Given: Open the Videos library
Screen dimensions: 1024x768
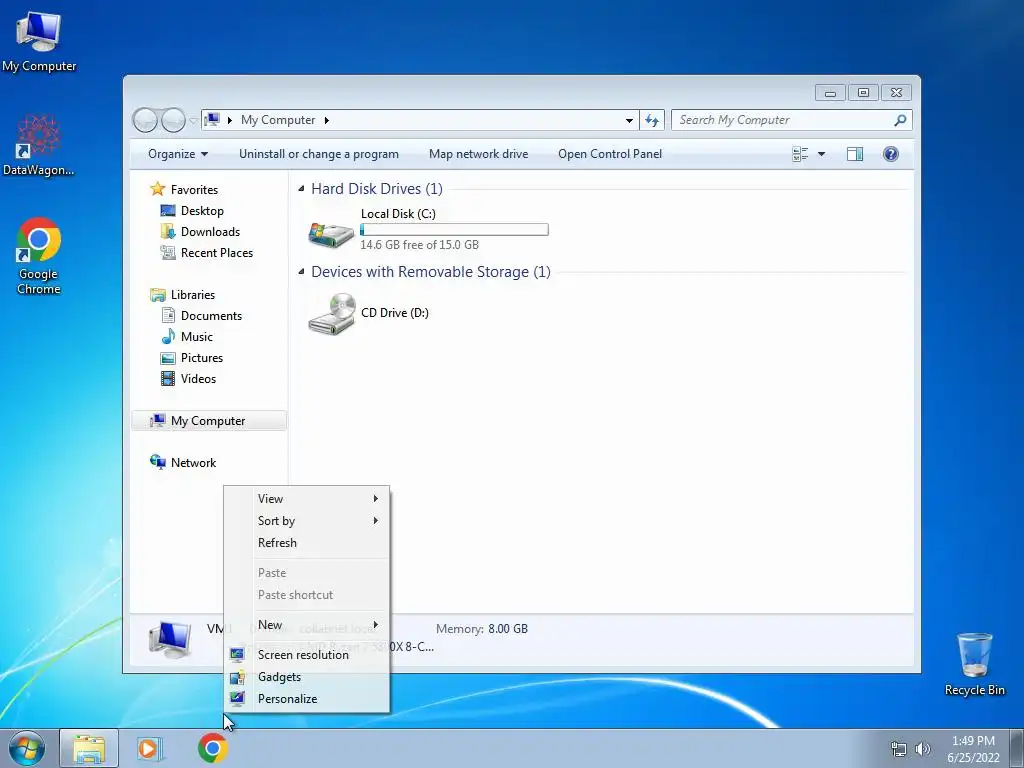Looking at the screenshot, I should tap(198, 379).
